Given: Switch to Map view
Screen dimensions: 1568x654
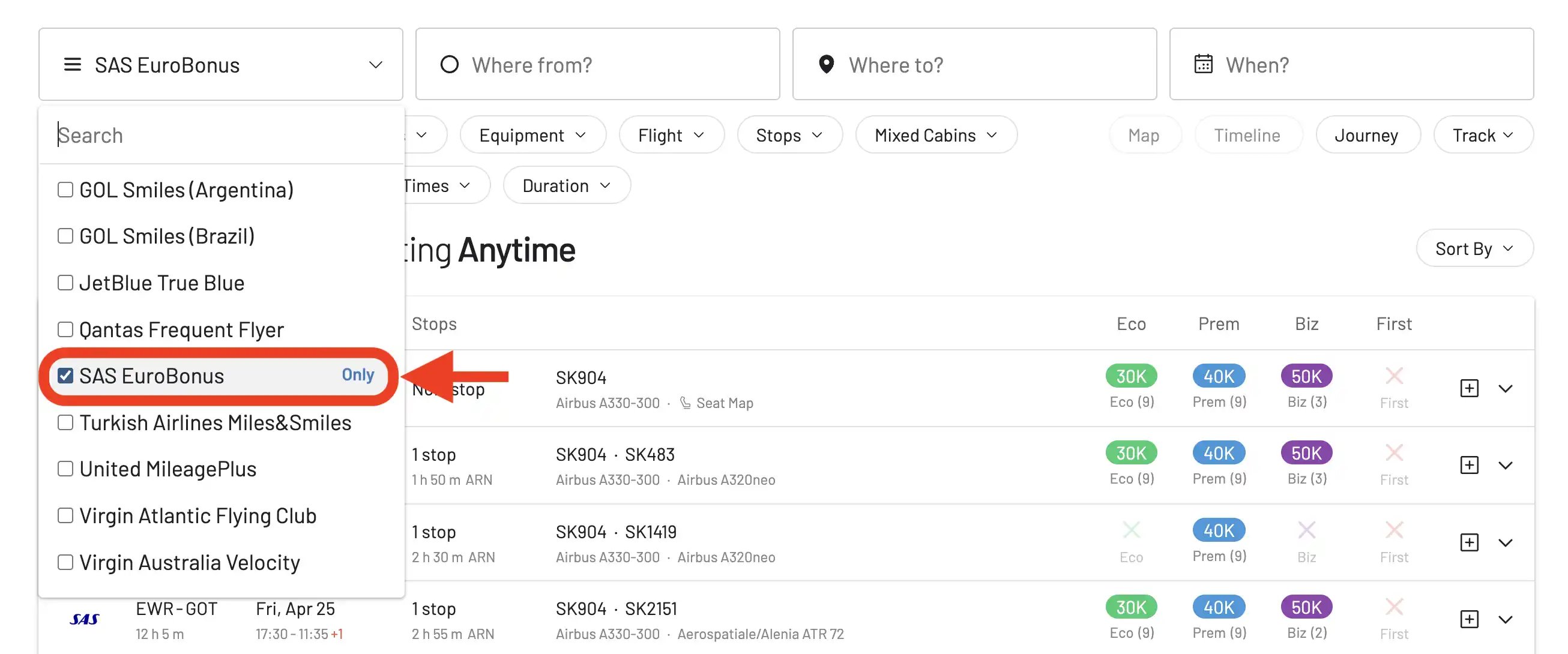Looking at the screenshot, I should [1144, 135].
